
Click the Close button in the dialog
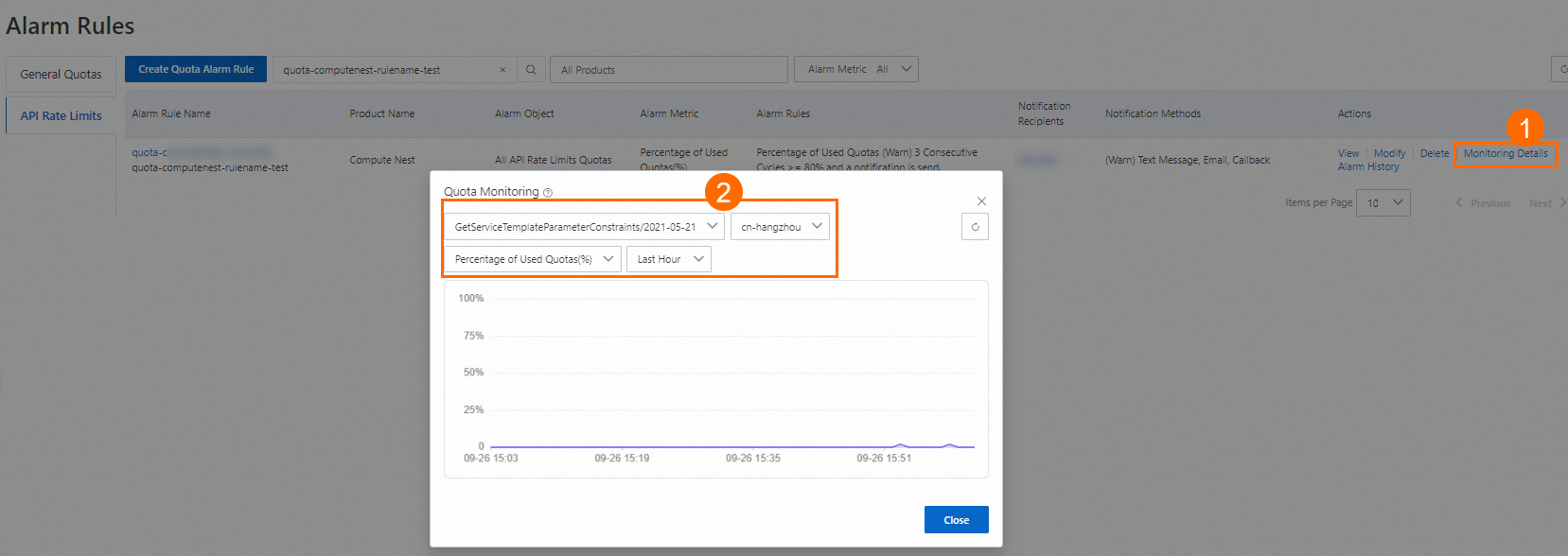(957, 520)
